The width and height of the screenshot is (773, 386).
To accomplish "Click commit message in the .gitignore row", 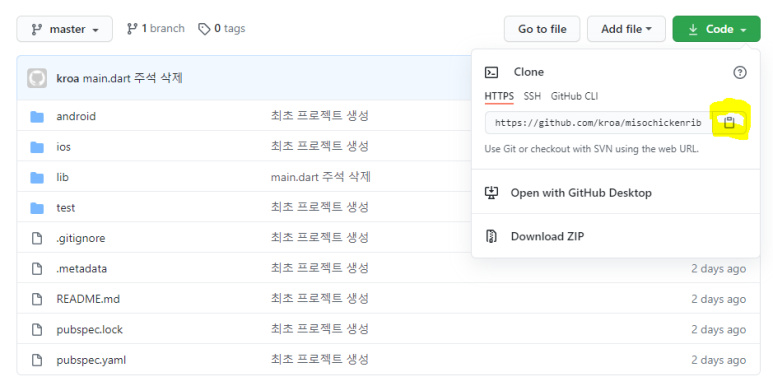I will tap(319, 238).
